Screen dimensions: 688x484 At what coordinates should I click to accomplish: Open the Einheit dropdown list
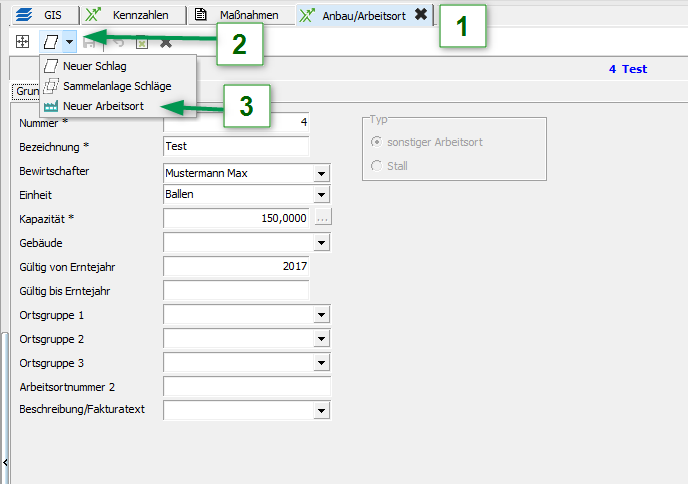point(321,195)
